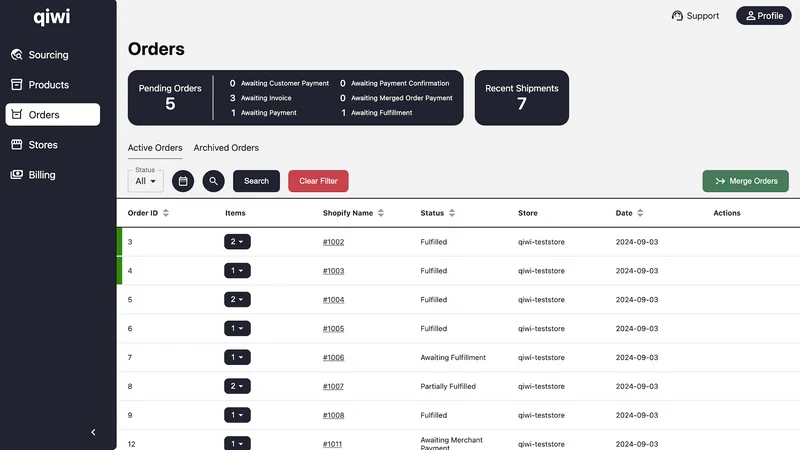
Task: Expand items for order #1006
Action: tap(237, 357)
